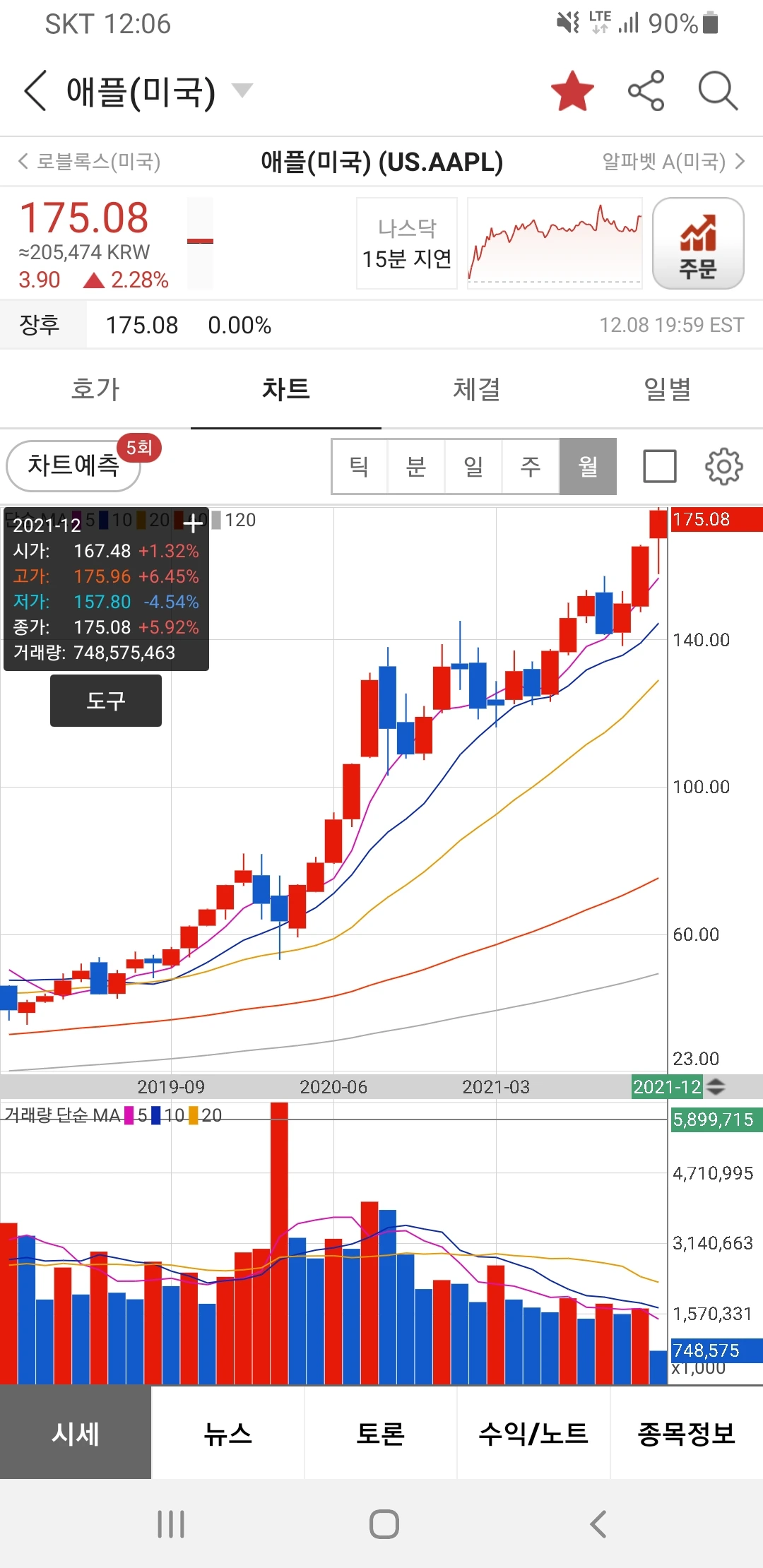The width and height of the screenshot is (763, 1568).
Task: Select the 틱 chart interval
Action: [360, 466]
